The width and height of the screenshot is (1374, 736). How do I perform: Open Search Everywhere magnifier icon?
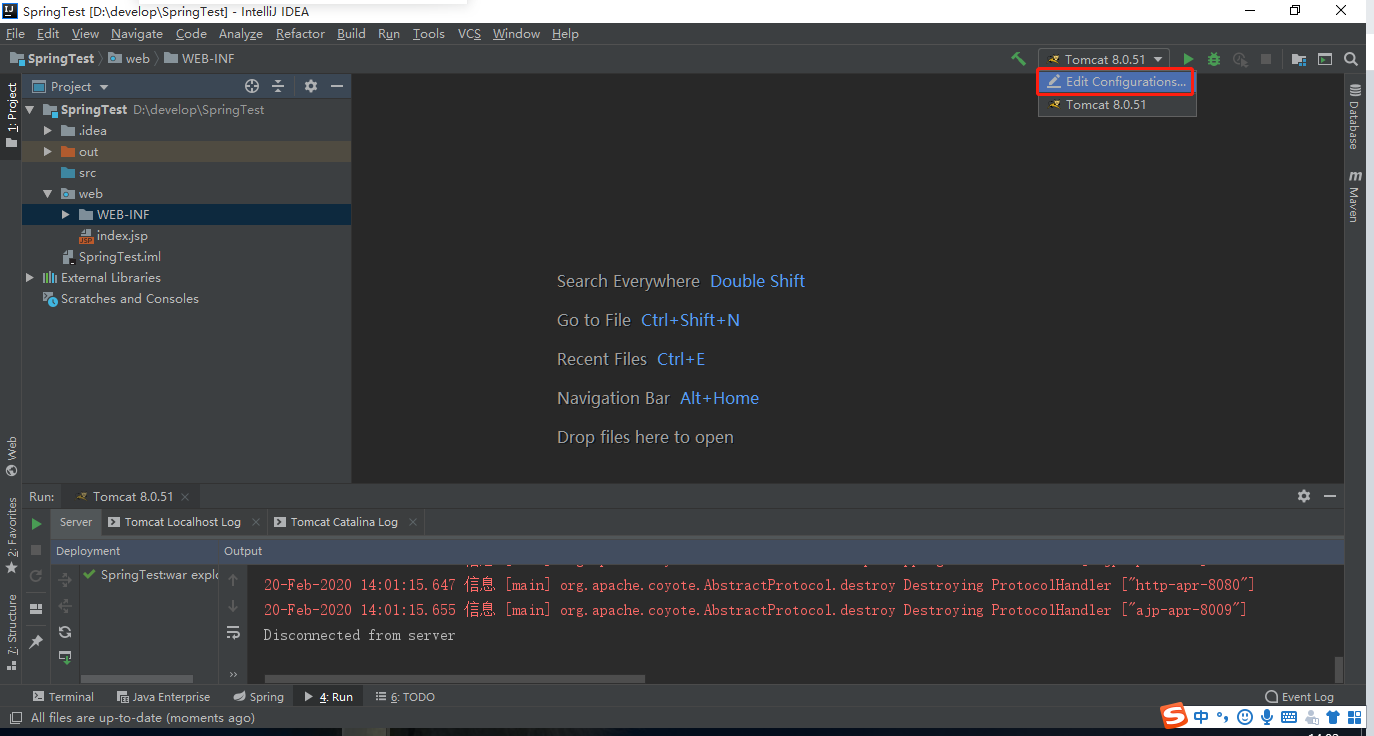(1351, 59)
